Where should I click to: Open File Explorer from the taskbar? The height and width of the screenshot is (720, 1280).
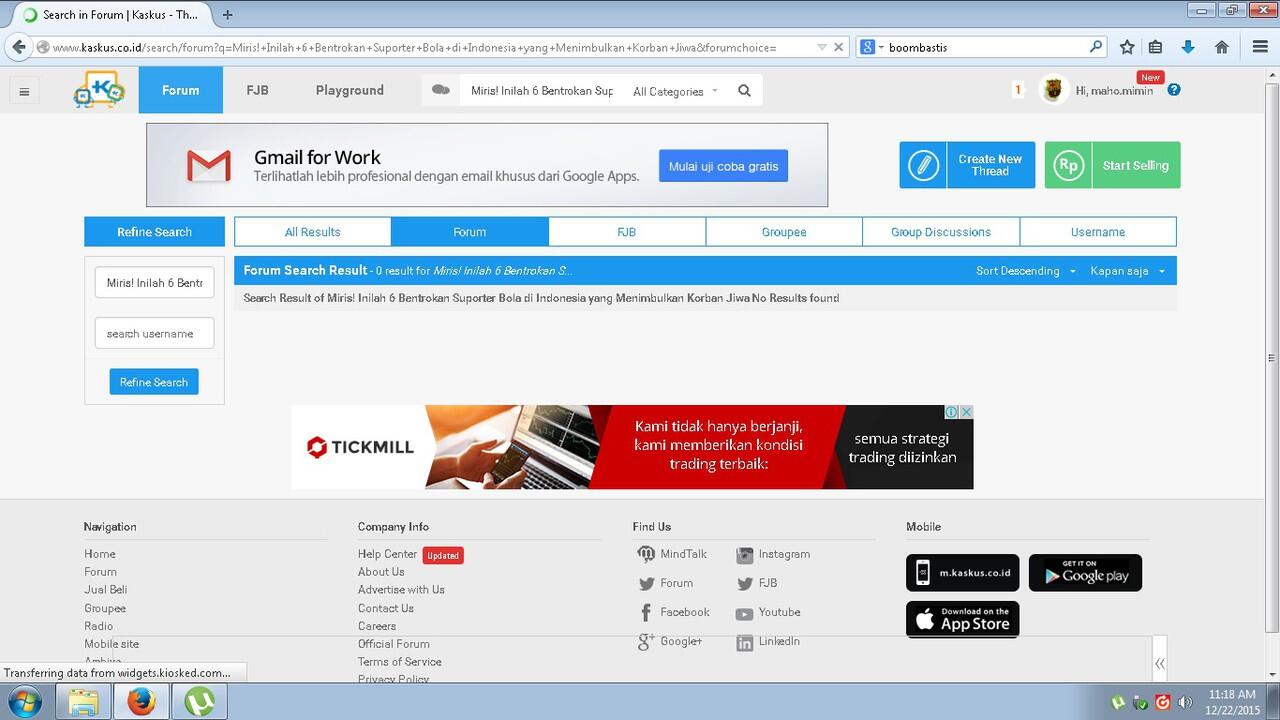pyautogui.click(x=83, y=701)
